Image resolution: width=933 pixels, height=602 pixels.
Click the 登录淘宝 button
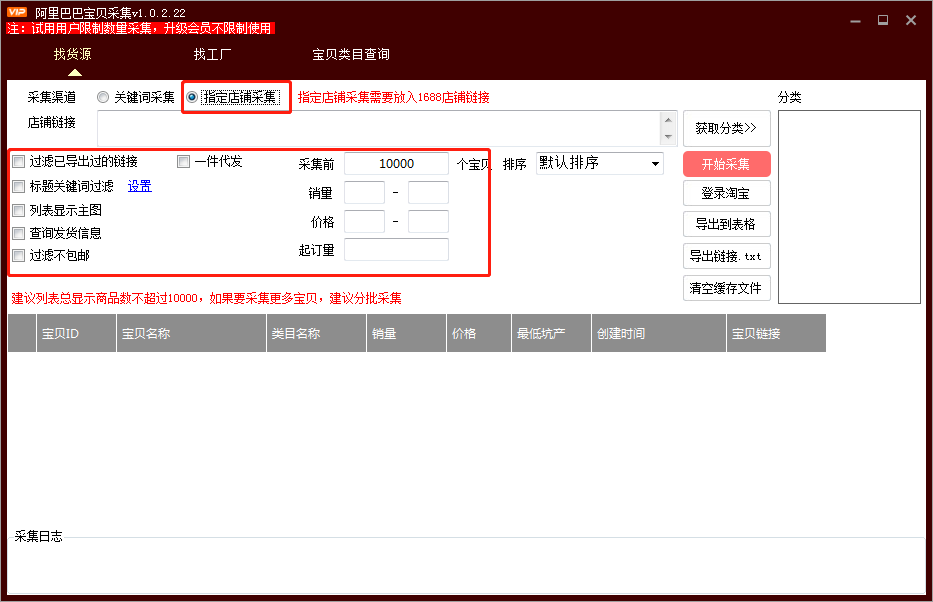tap(727, 193)
